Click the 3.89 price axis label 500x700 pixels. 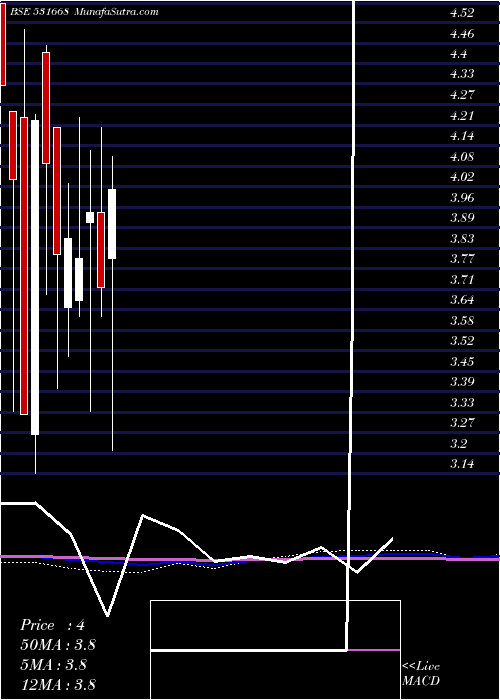click(x=462, y=218)
